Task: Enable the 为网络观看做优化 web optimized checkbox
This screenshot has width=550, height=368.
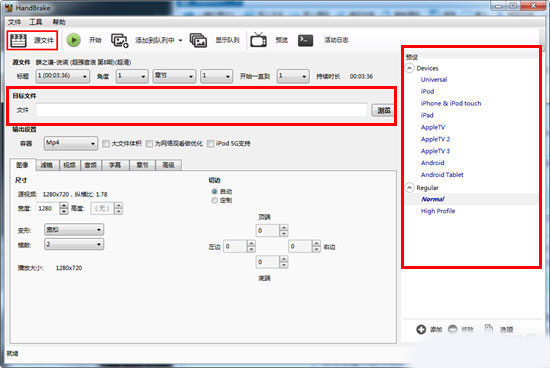Action: coord(149,143)
